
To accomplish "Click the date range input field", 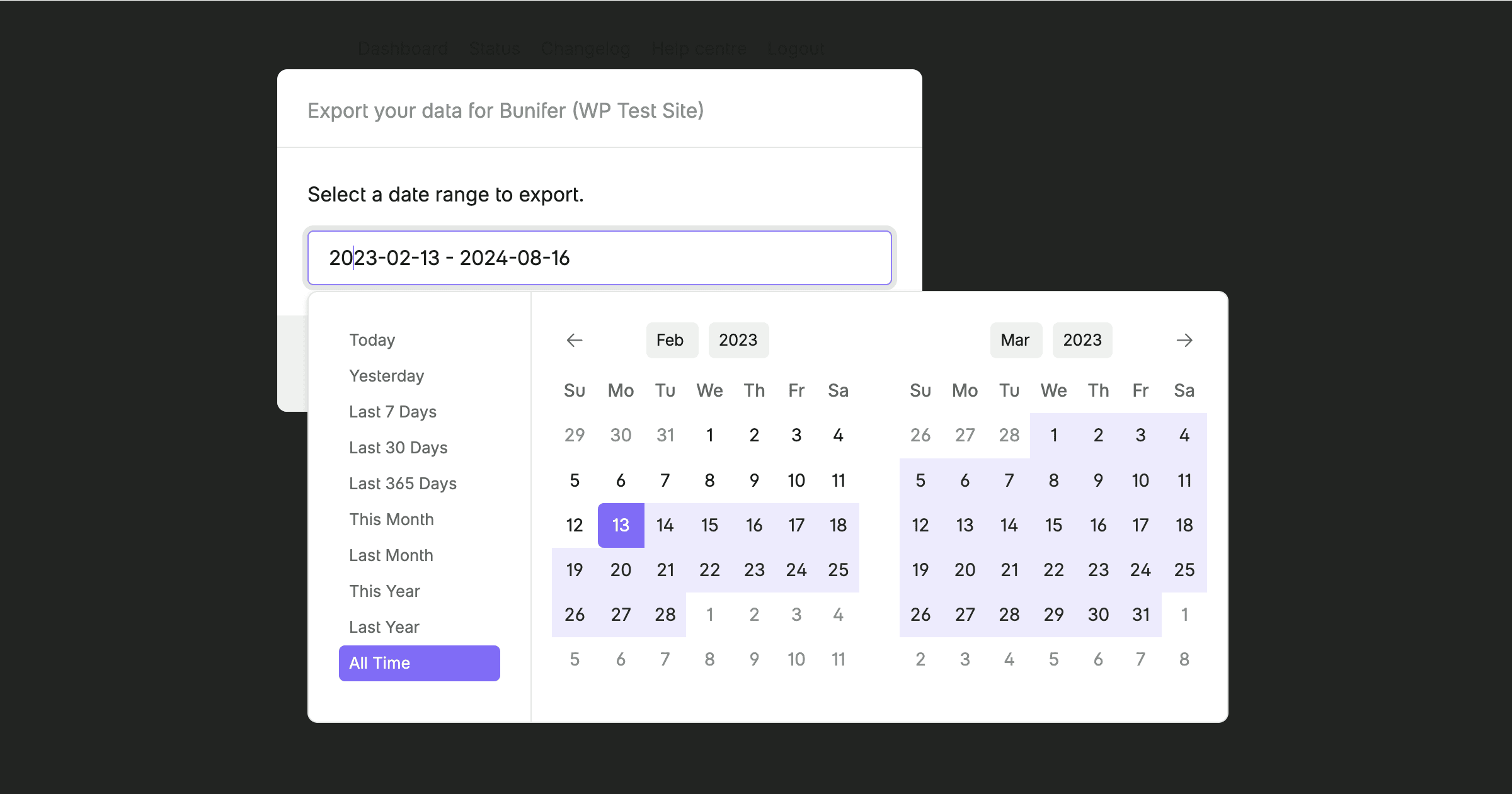I will click(598, 258).
